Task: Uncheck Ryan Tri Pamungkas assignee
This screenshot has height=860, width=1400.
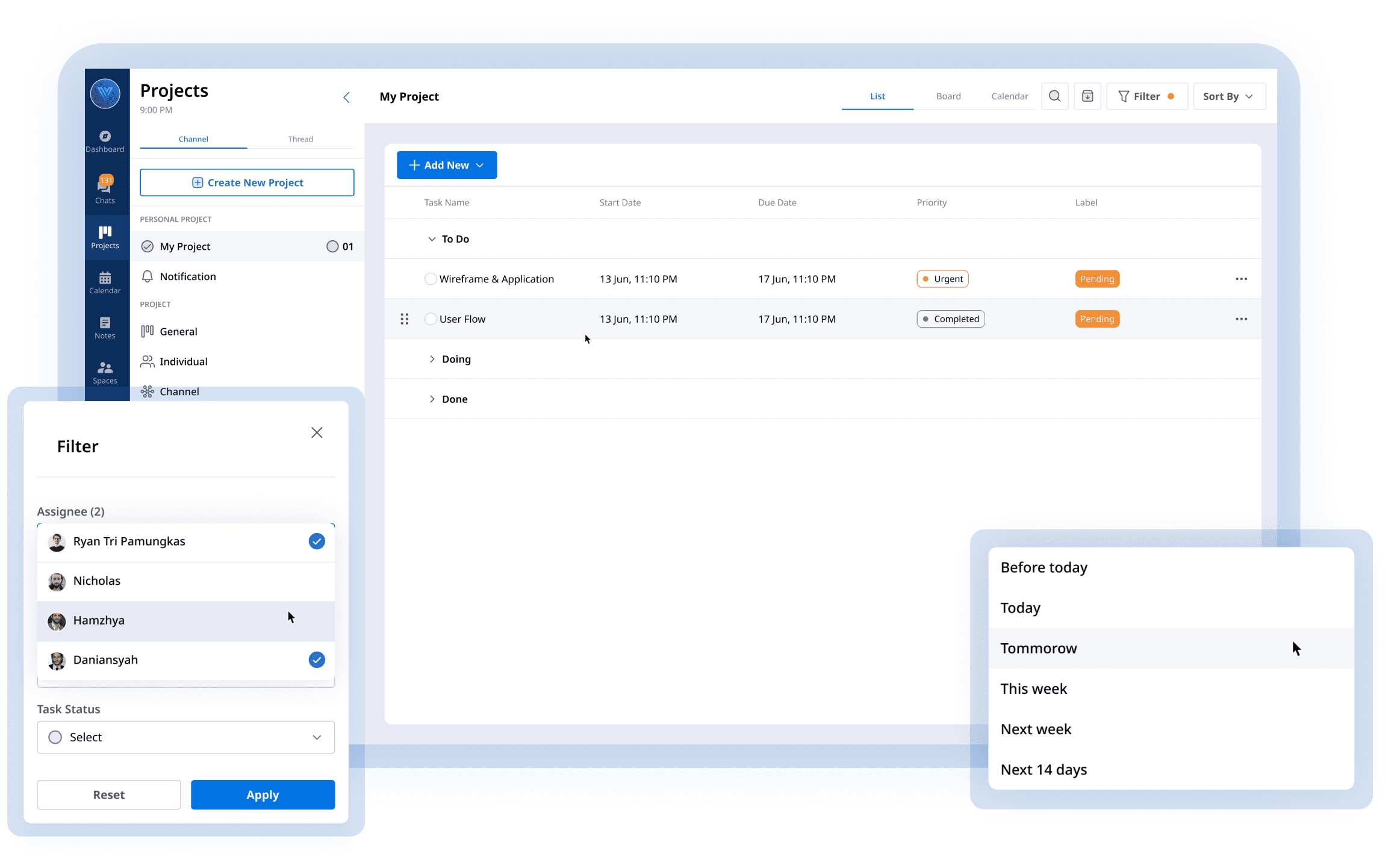Action: tap(317, 541)
